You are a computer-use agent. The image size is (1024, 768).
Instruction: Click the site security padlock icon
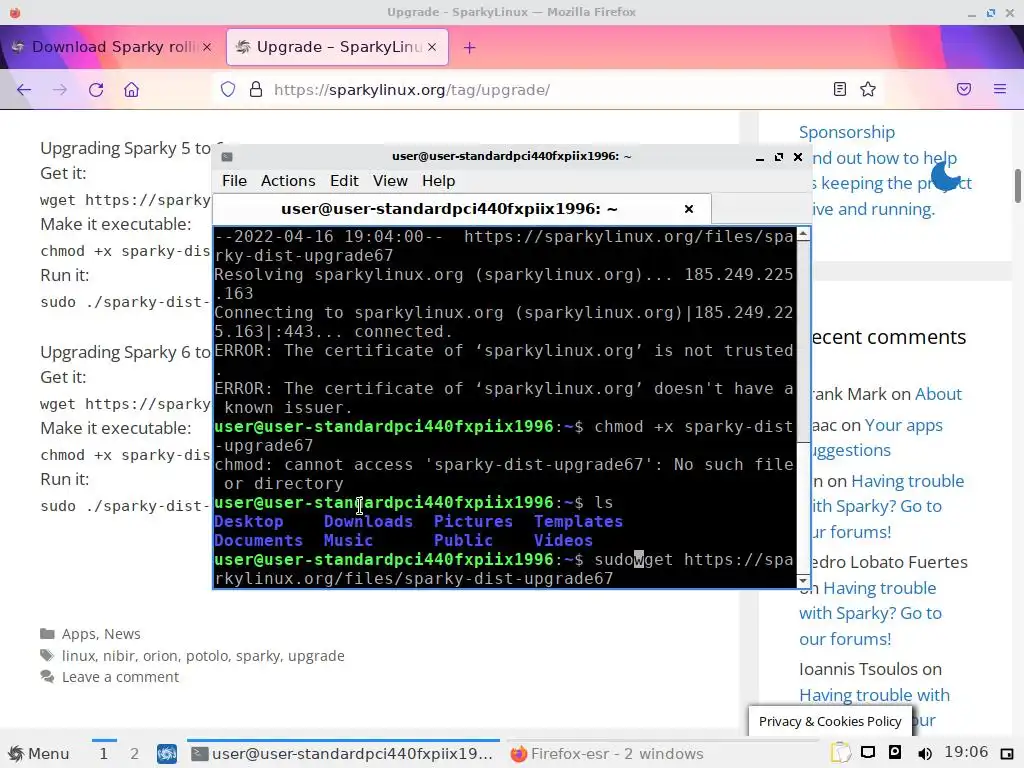pyautogui.click(x=256, y=89)
